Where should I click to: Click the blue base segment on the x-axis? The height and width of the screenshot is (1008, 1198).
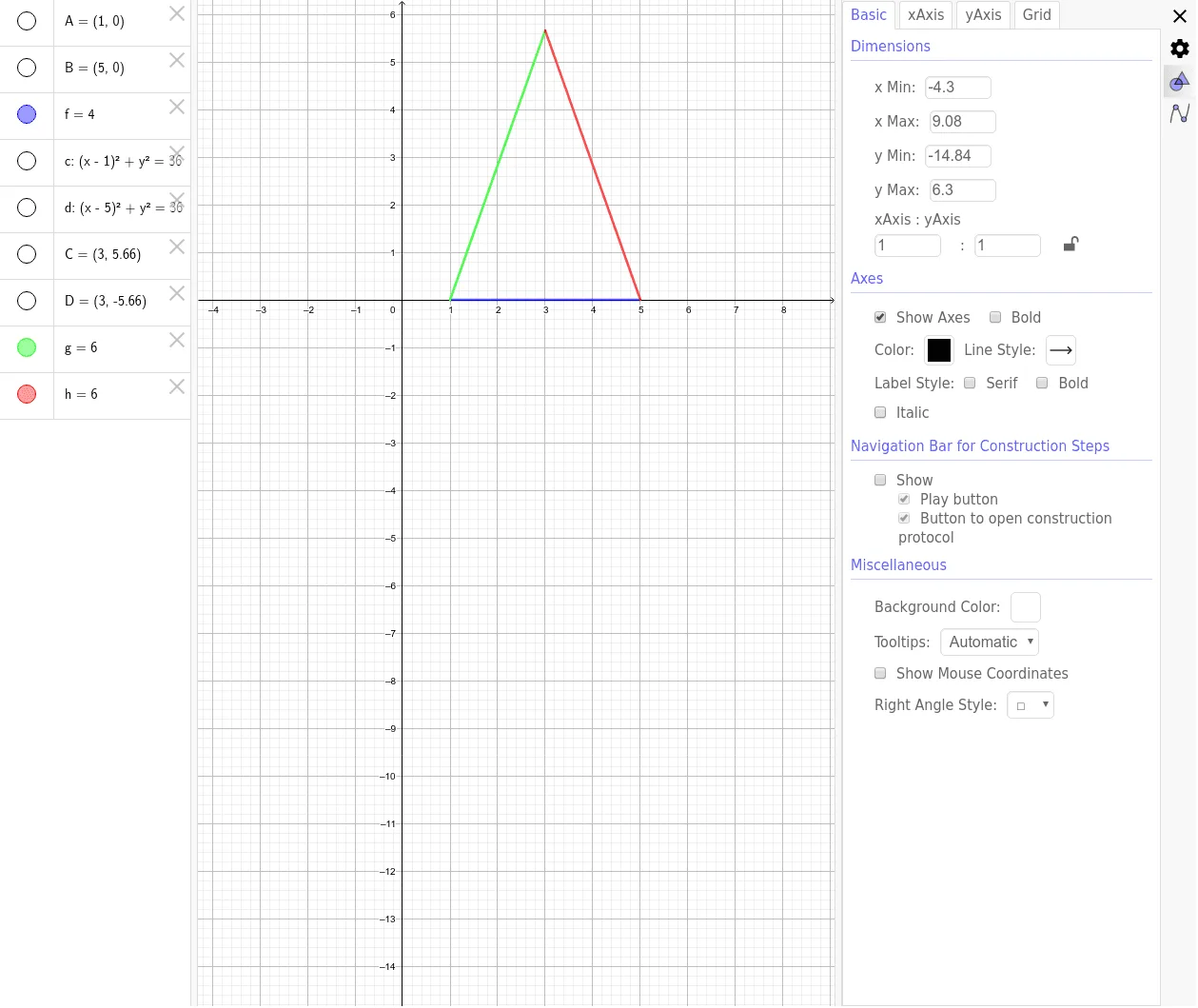click(x=545, y=300)
